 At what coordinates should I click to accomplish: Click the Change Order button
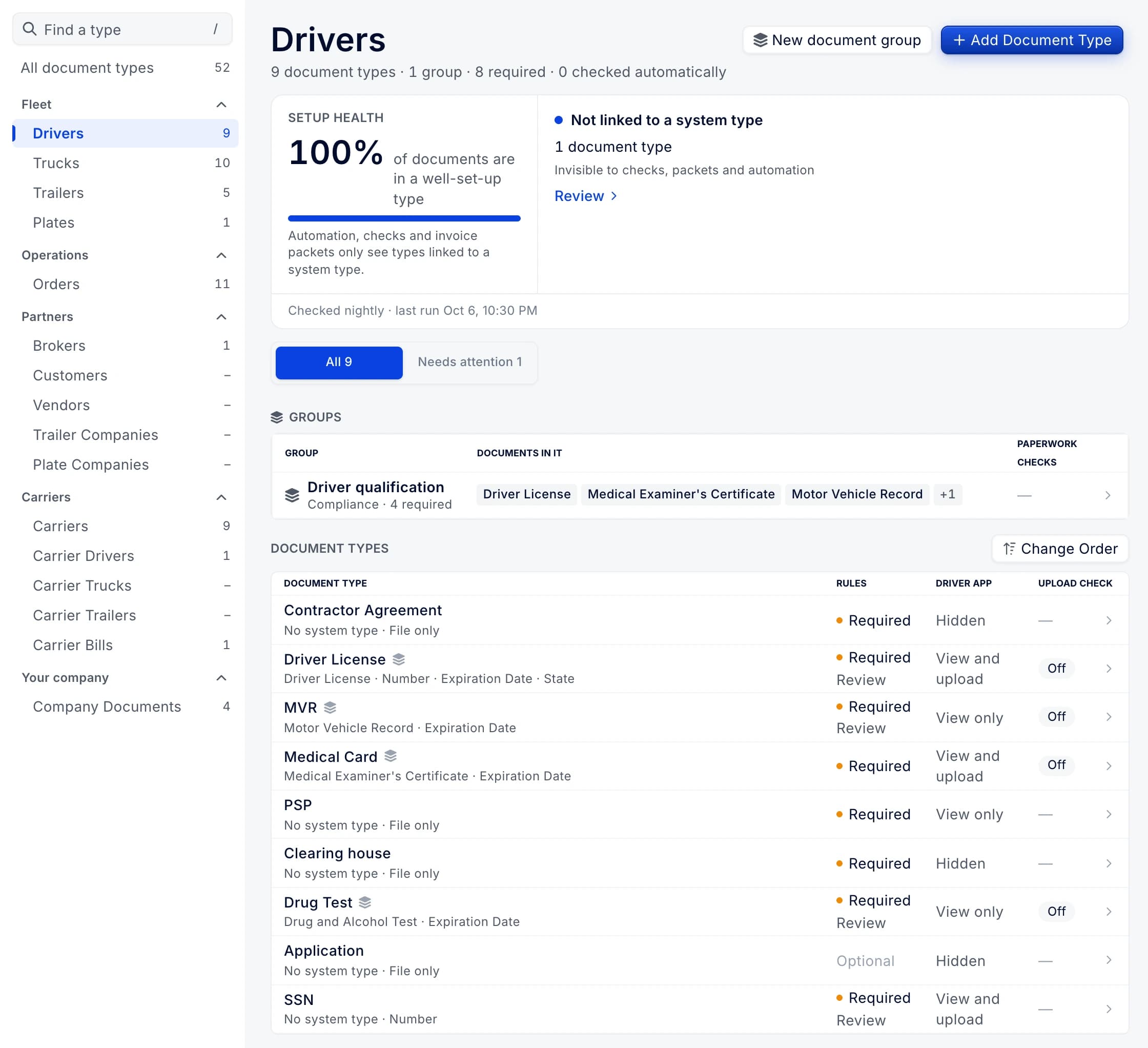pos(1060,549)
